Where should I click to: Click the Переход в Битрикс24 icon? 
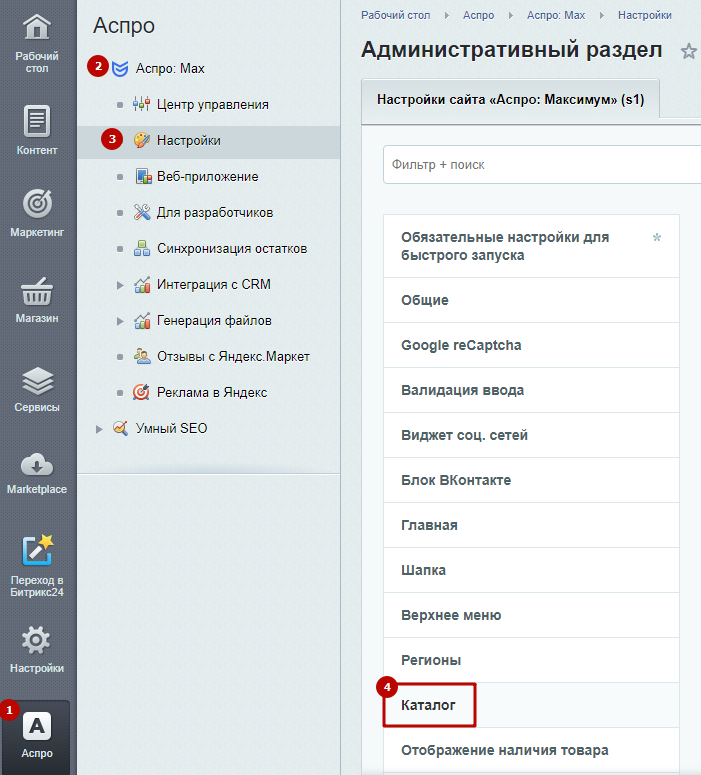click(37, 550)
